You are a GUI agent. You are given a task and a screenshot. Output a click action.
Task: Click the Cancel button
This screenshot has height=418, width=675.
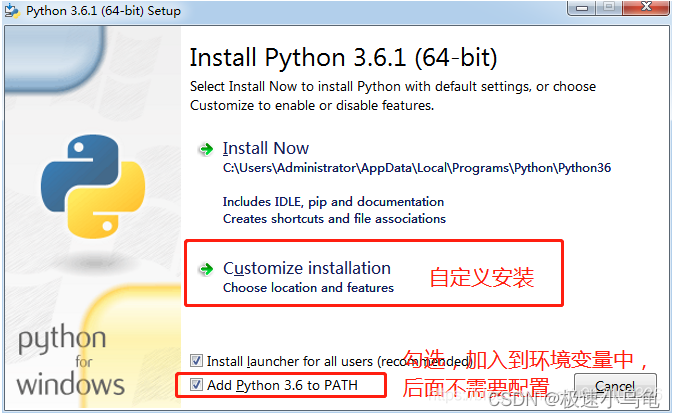(x=615, y=387)
